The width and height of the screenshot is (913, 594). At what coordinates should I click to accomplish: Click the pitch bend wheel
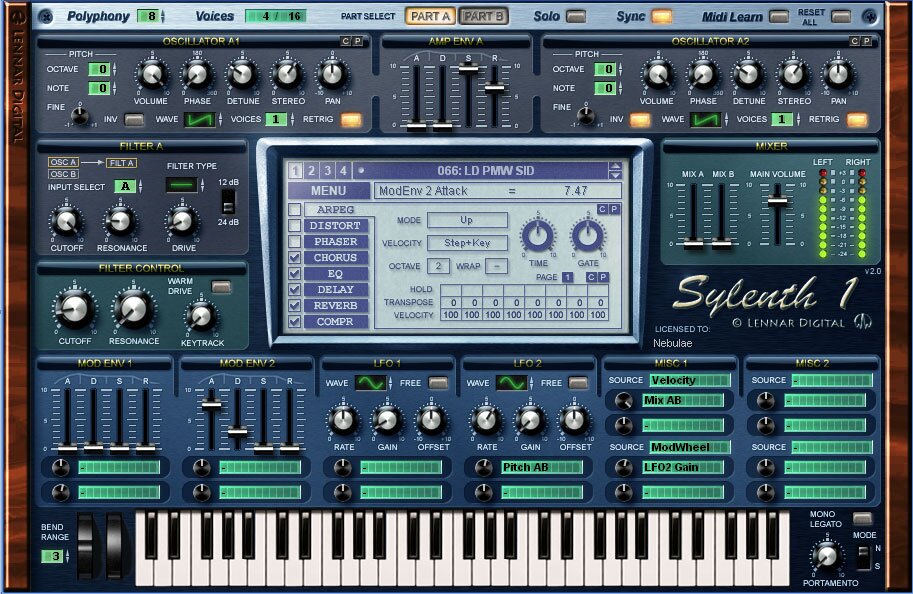pyautogui.click(x=87, y=544)
